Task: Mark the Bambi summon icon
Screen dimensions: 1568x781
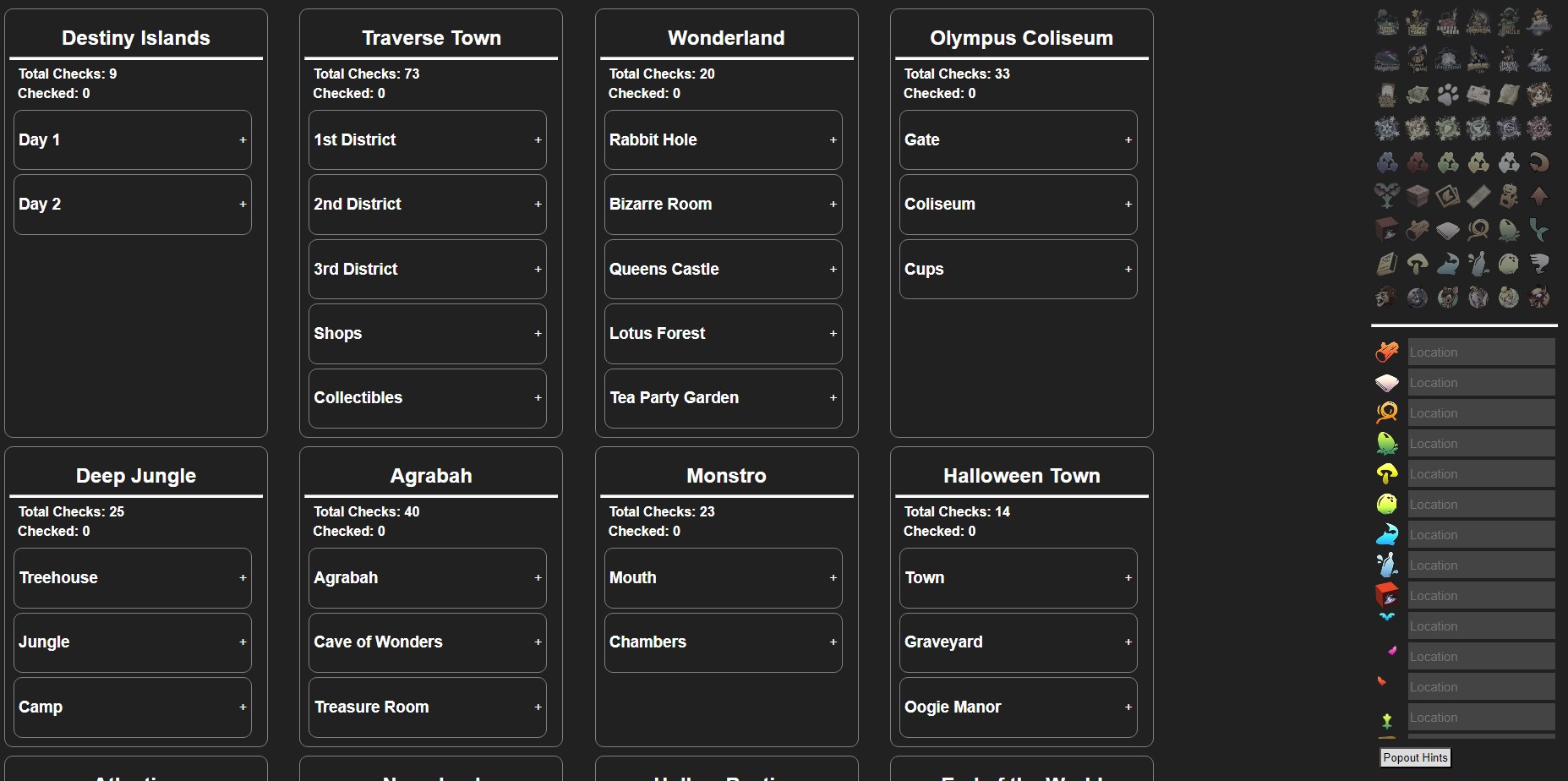Action: pyautogui.click(x=1448, y=298)
